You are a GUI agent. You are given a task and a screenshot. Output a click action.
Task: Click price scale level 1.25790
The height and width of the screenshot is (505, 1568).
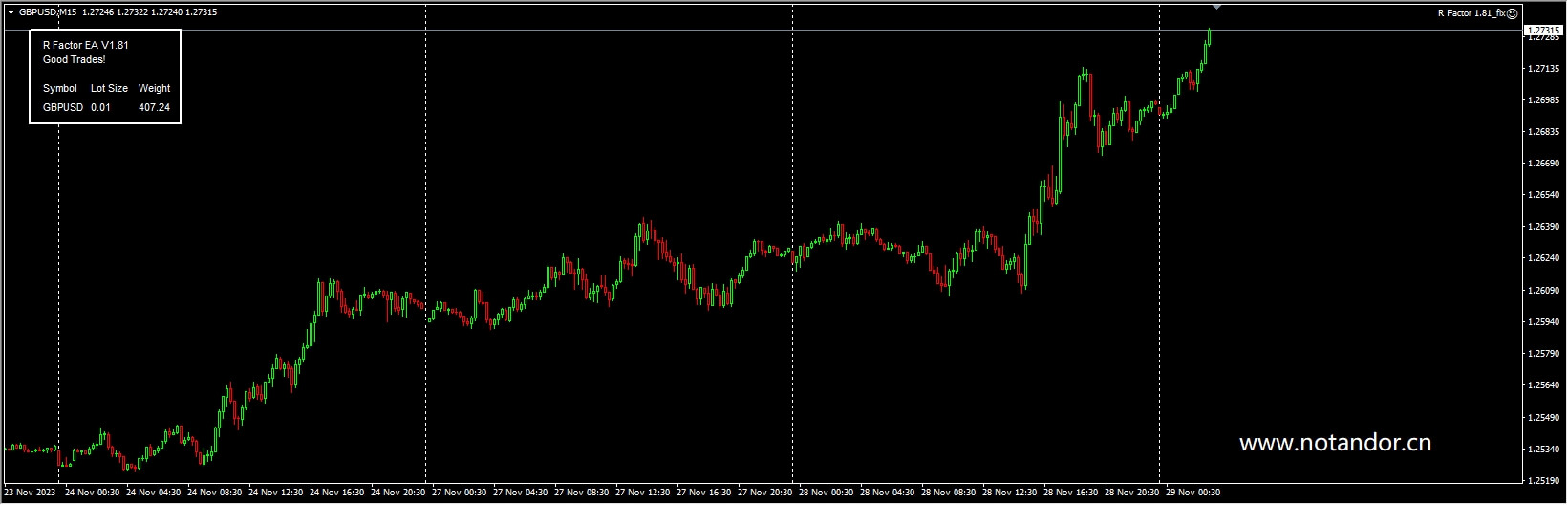[1544, 354]
